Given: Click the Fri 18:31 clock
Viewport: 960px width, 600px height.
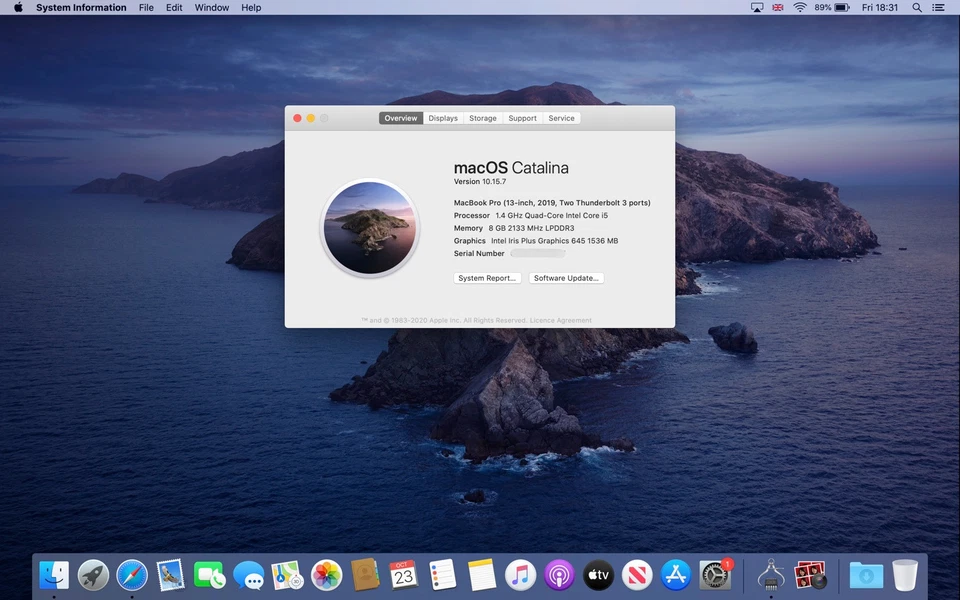Looking at the screenshot, I should 880,7.
